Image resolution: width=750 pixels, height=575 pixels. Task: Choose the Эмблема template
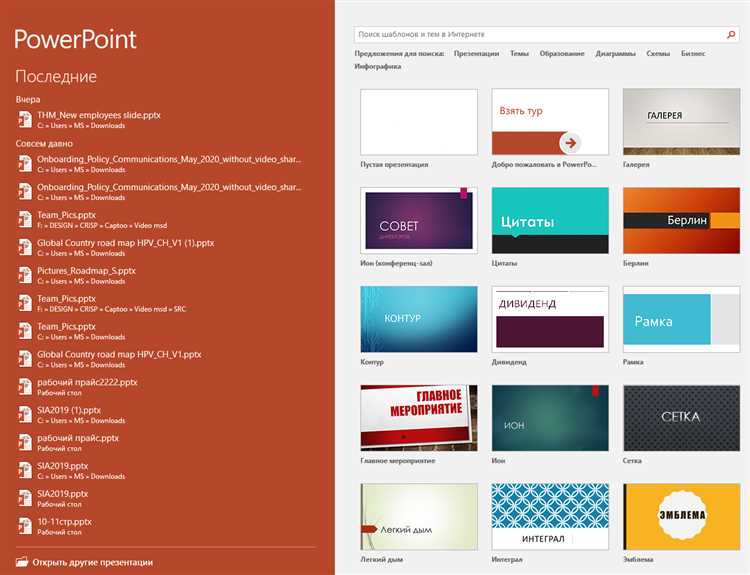pyautogui.click(x=681, y=517)
